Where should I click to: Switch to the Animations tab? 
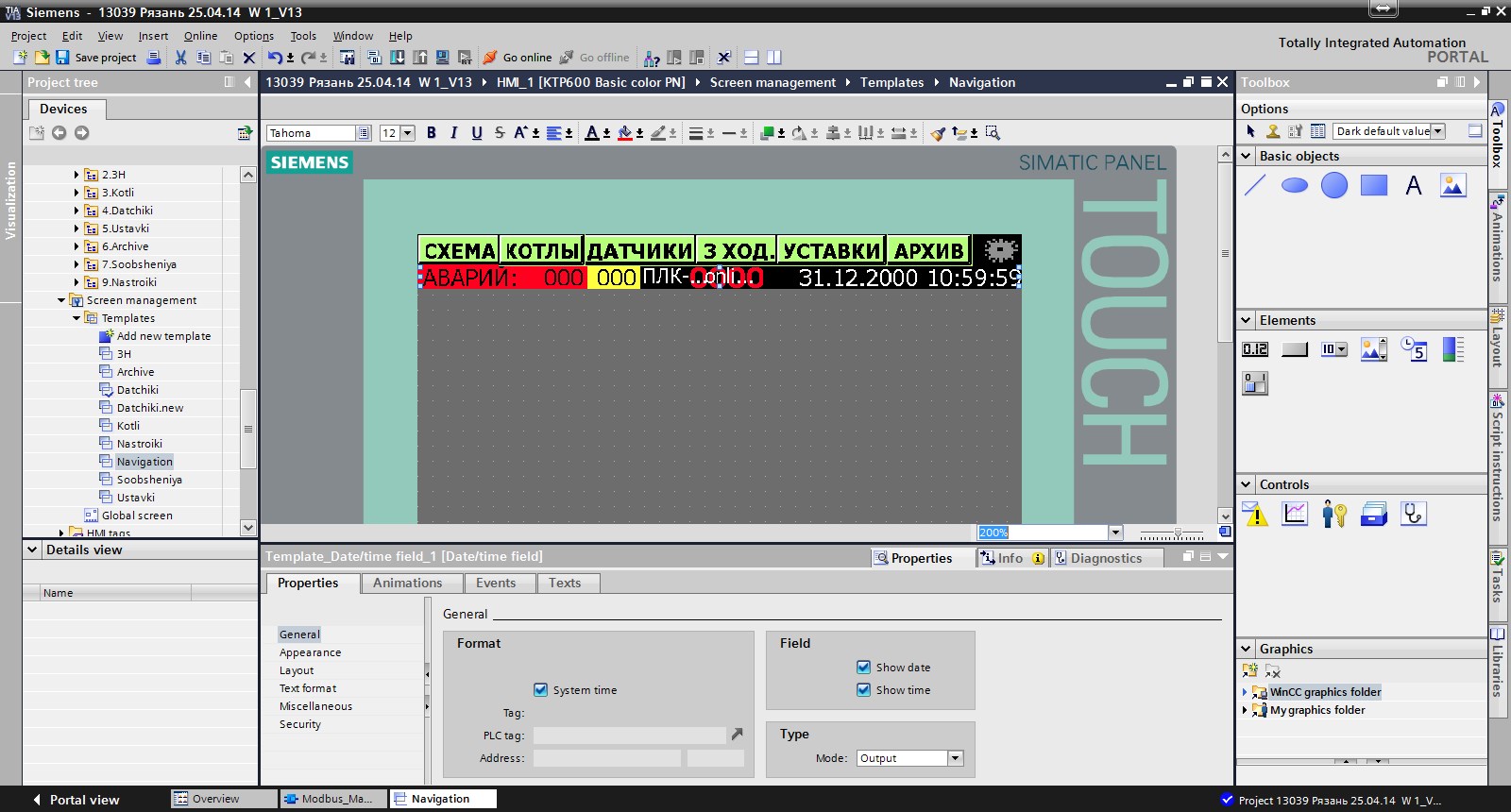[407, 584]
